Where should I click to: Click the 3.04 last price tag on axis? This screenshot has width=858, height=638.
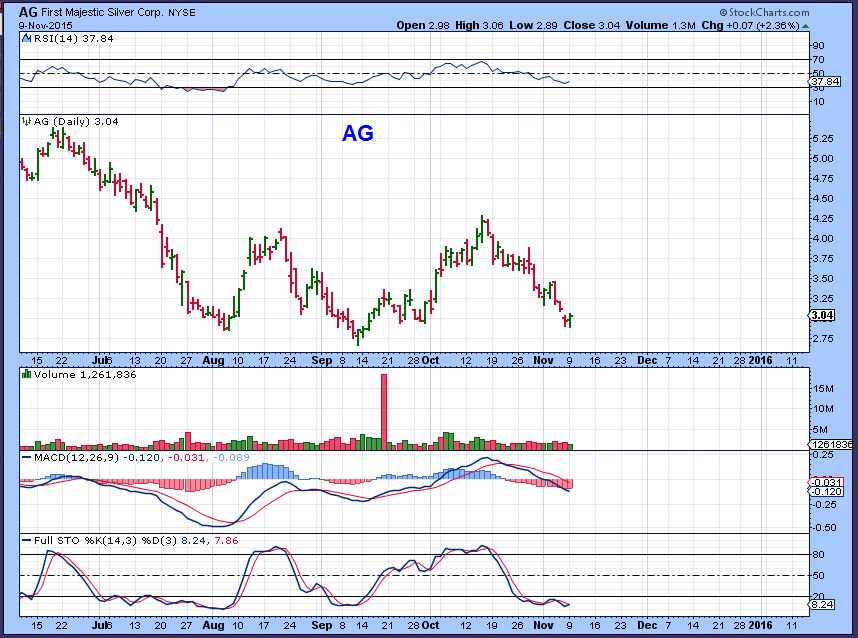point(822,315)
